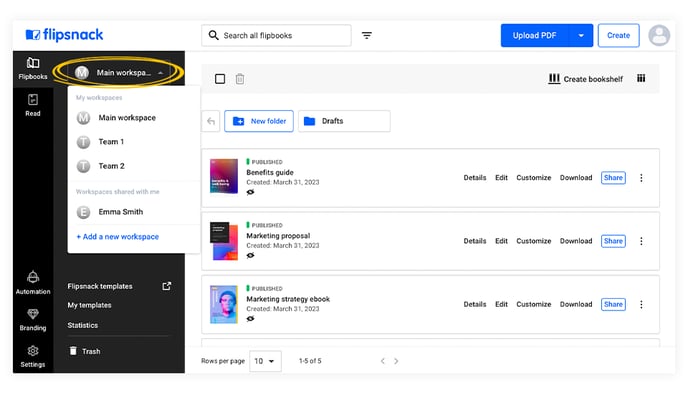
Task: Open more options for Benefits guide
Action: [x=641, y=178]
